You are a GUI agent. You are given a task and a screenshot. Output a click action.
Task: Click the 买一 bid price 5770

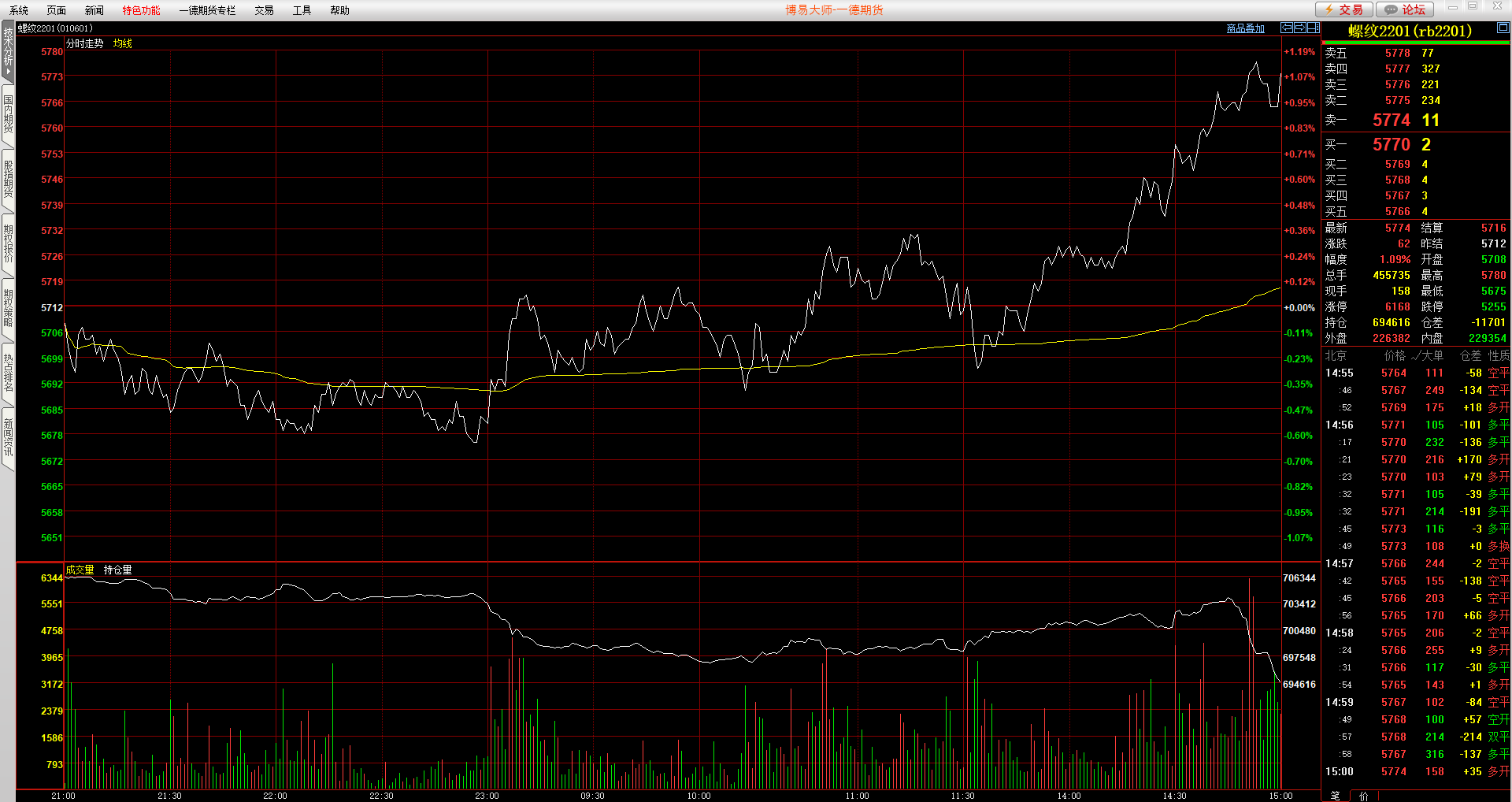pos(1392,144)
